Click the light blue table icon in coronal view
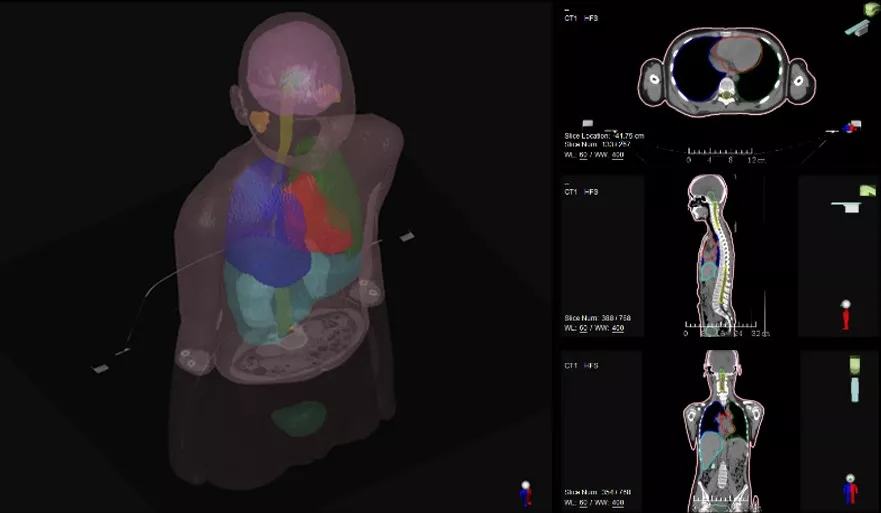 (854, 389)
